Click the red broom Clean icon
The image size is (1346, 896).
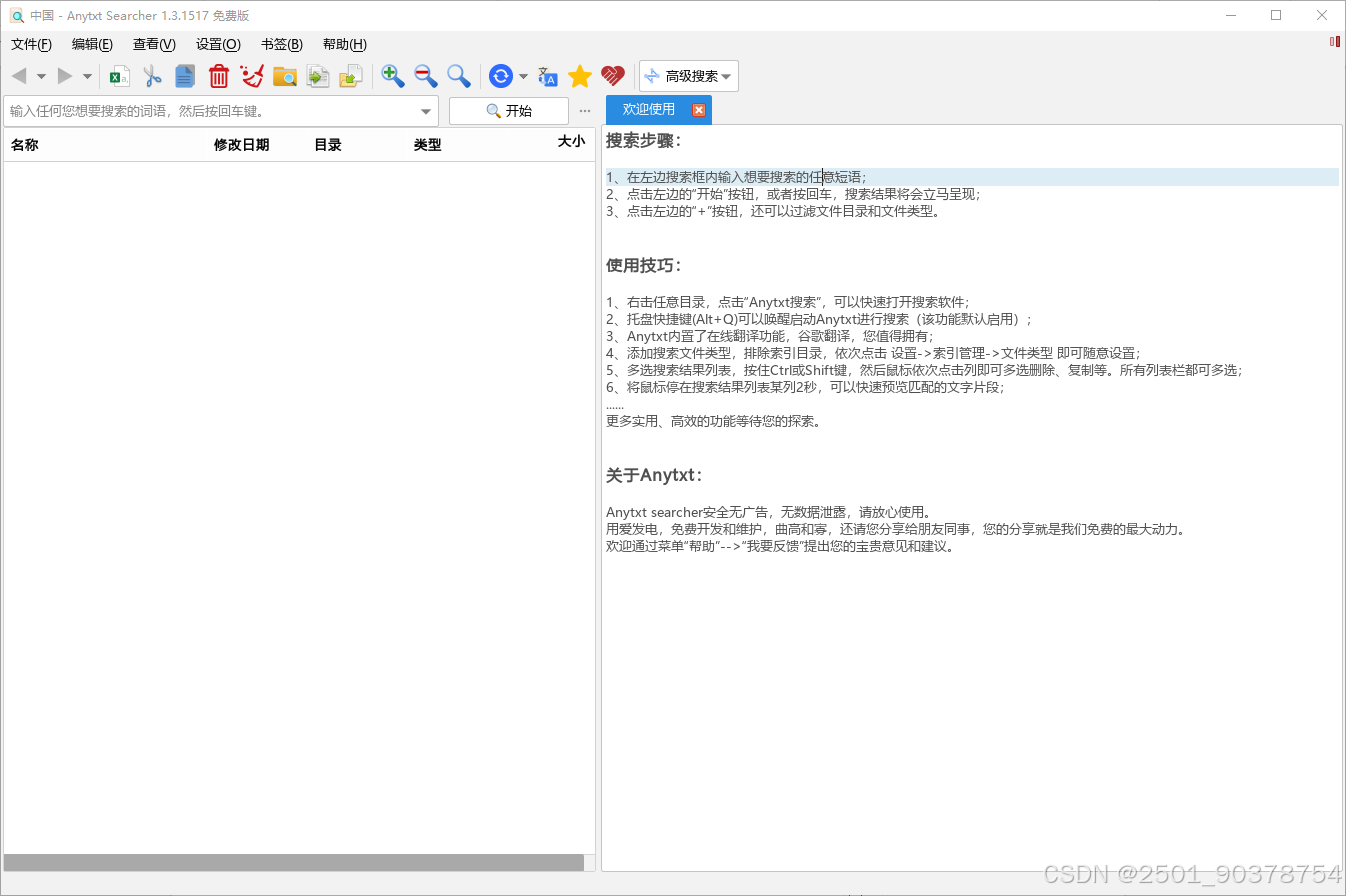[252, 76]
